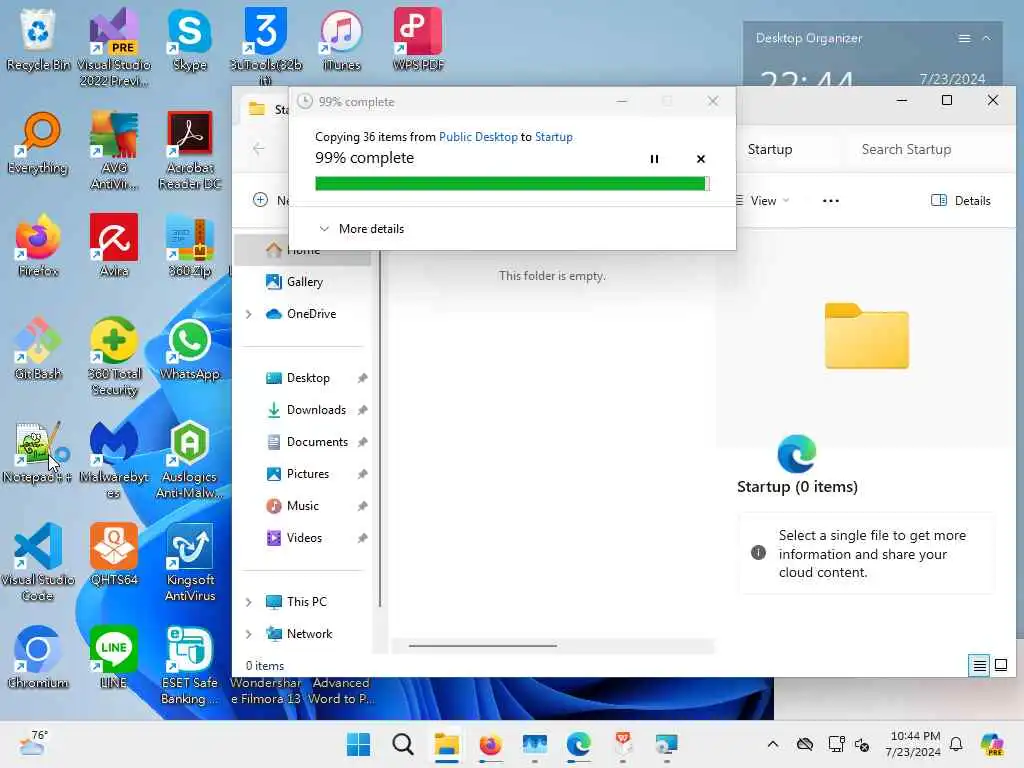This screenshot has width=1024, height=768.
Task: Open the See more (three dots) menu
Action: click(x=831, y=200)
